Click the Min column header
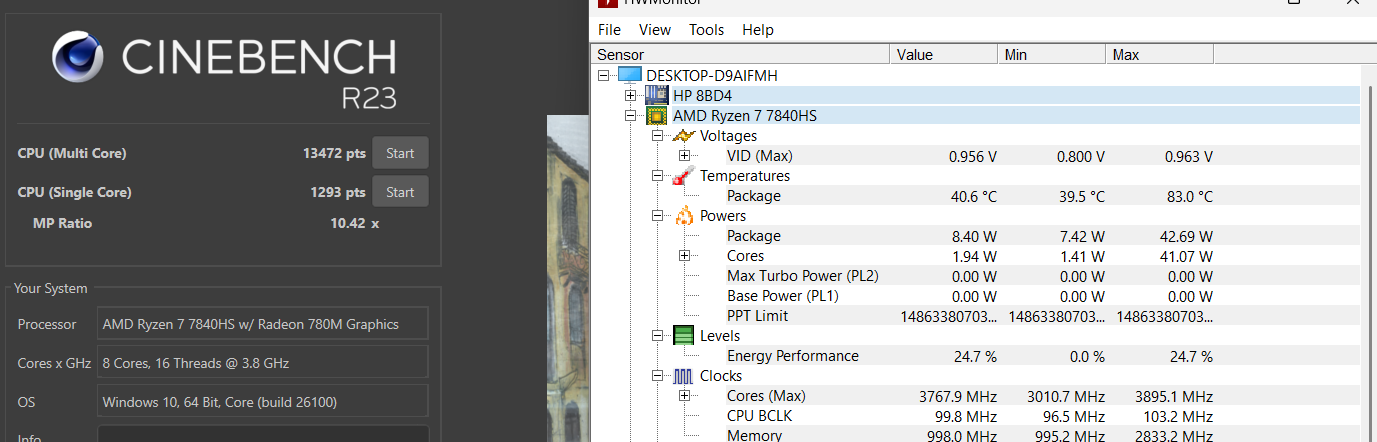This screenshot has height=442, width=1377. pos(1052,55)
